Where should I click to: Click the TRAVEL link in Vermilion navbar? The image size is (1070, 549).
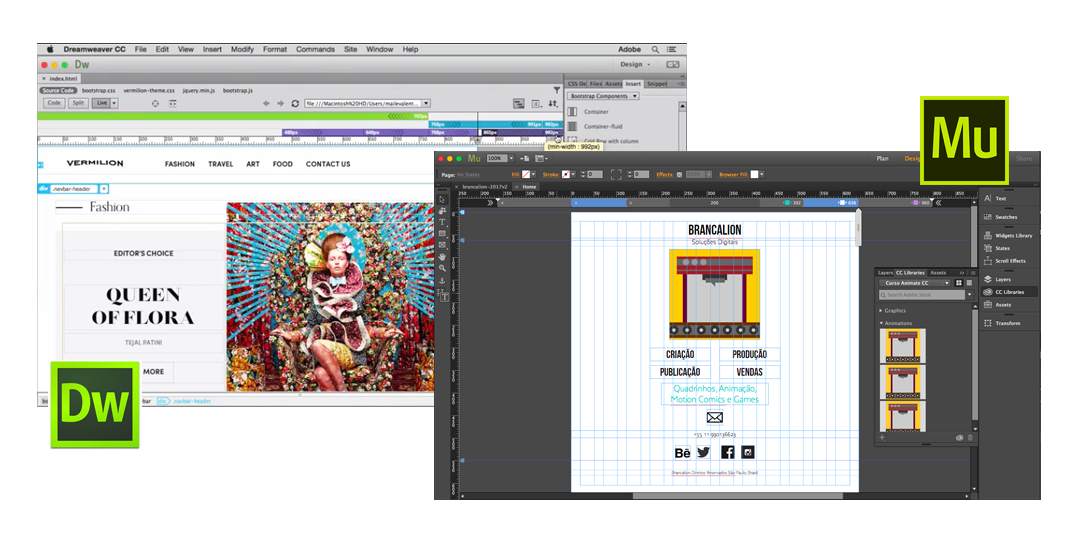coord(220,164)
